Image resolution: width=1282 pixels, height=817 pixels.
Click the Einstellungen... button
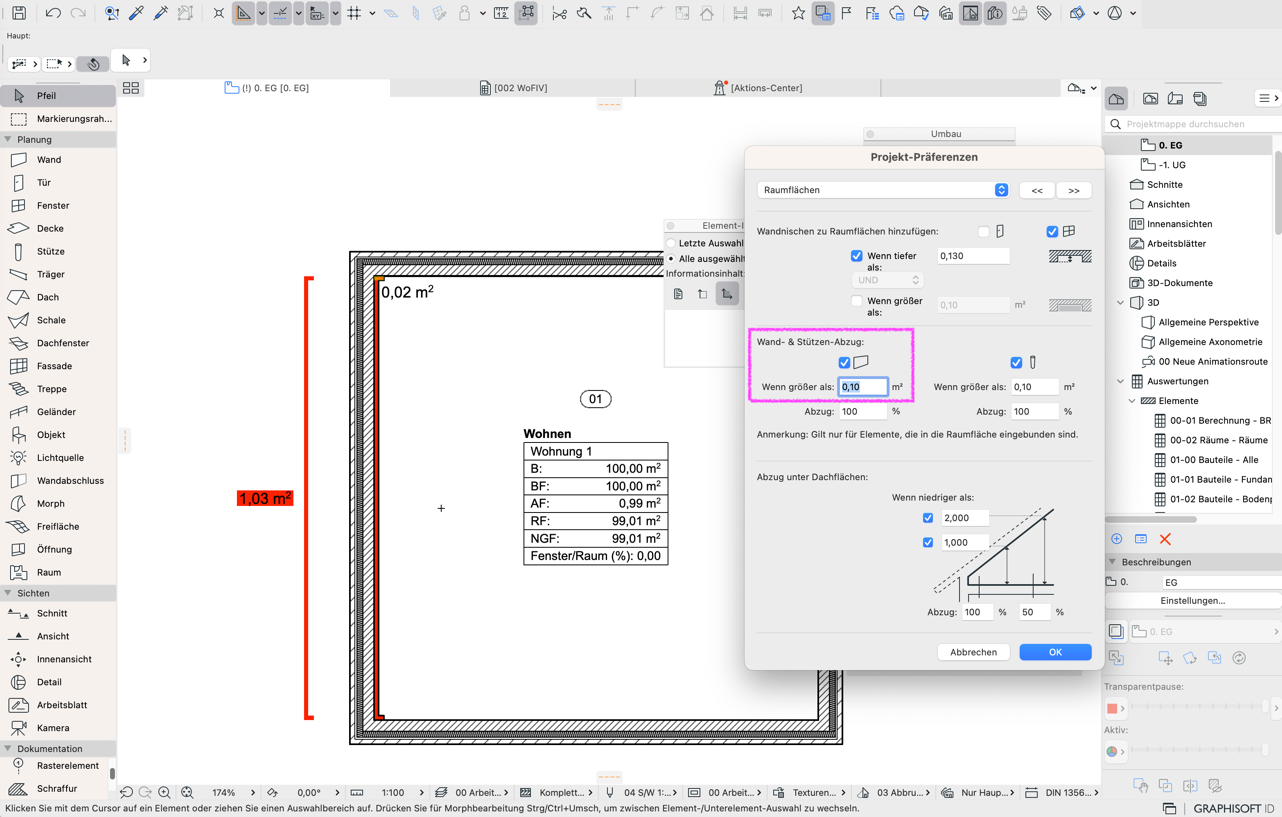(1192, 601)
